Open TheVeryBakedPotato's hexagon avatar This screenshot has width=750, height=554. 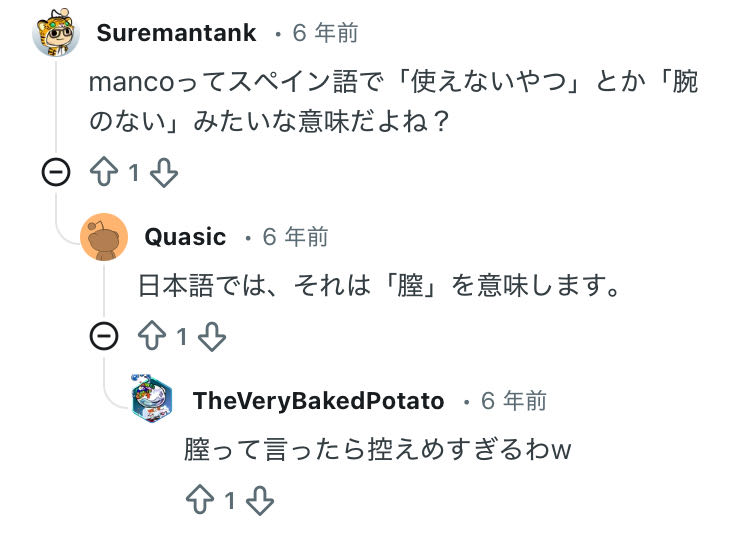pos(152,401)
